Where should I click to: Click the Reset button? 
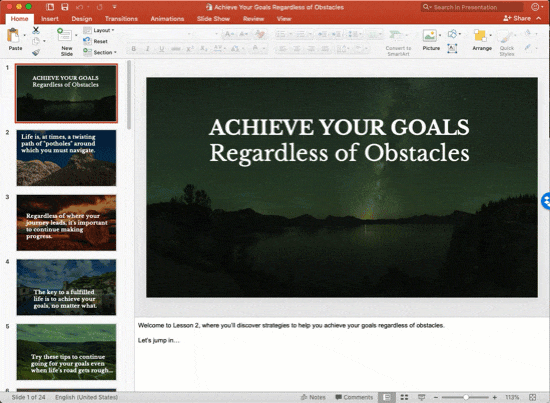tap(95, 41)
